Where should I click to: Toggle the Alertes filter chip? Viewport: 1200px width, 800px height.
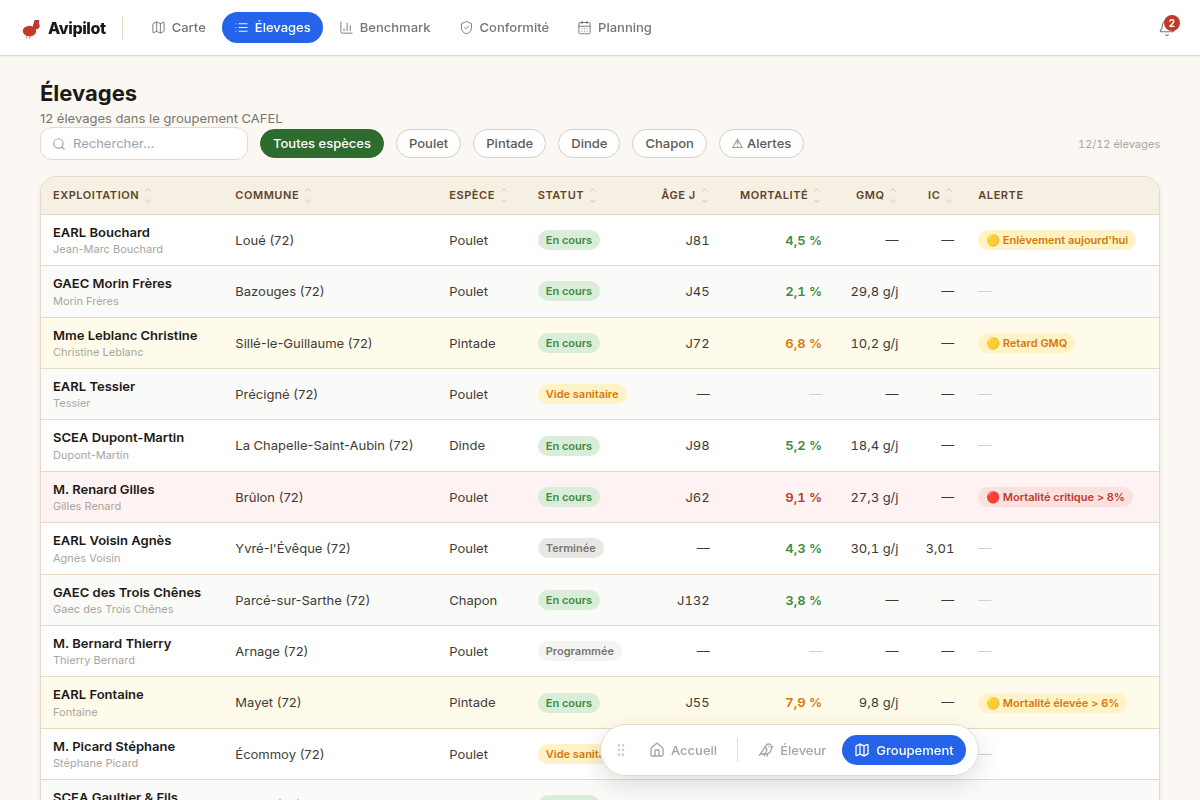click(761, 144)
